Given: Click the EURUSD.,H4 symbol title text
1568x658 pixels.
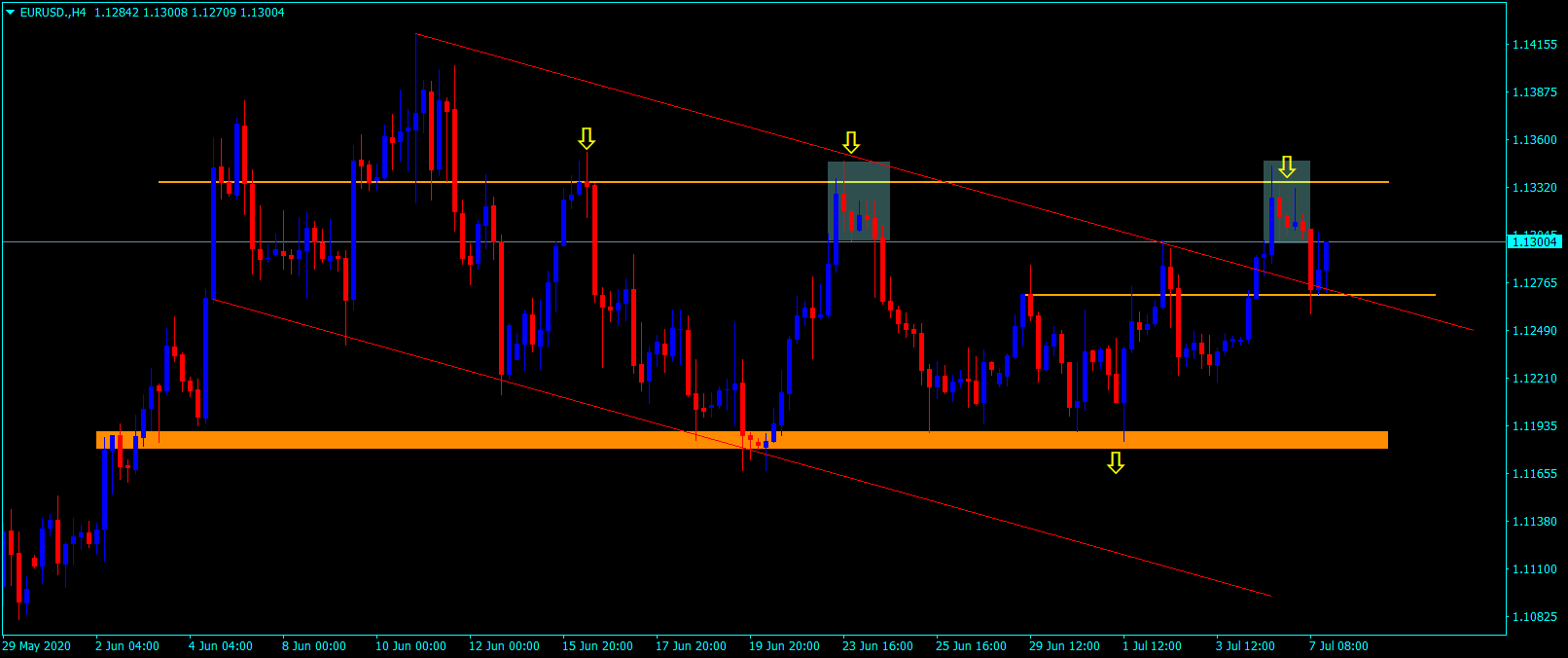Looking at the screenshot, I should pos(53,13).
